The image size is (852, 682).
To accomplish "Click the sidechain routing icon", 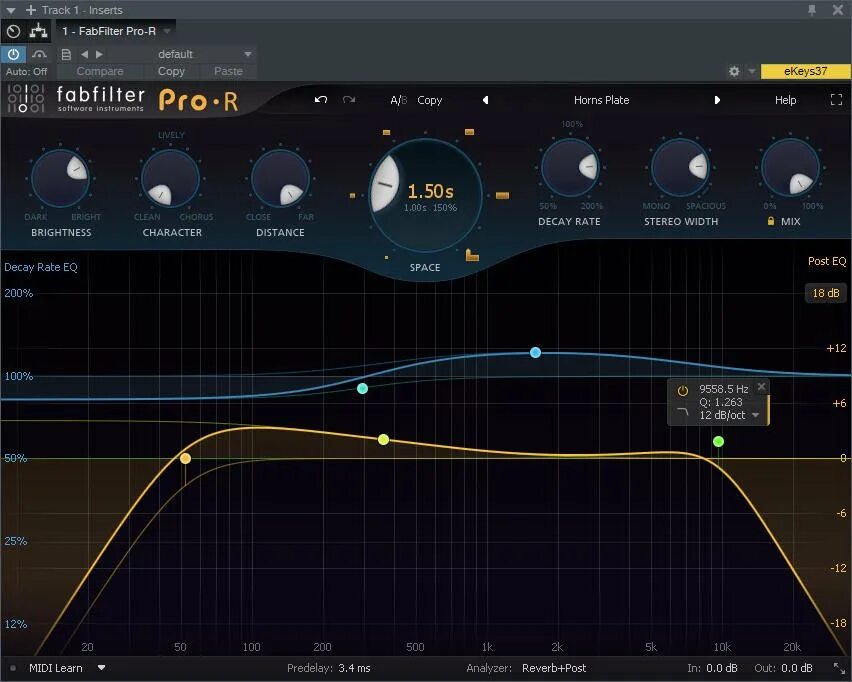I will click(38, 31).
